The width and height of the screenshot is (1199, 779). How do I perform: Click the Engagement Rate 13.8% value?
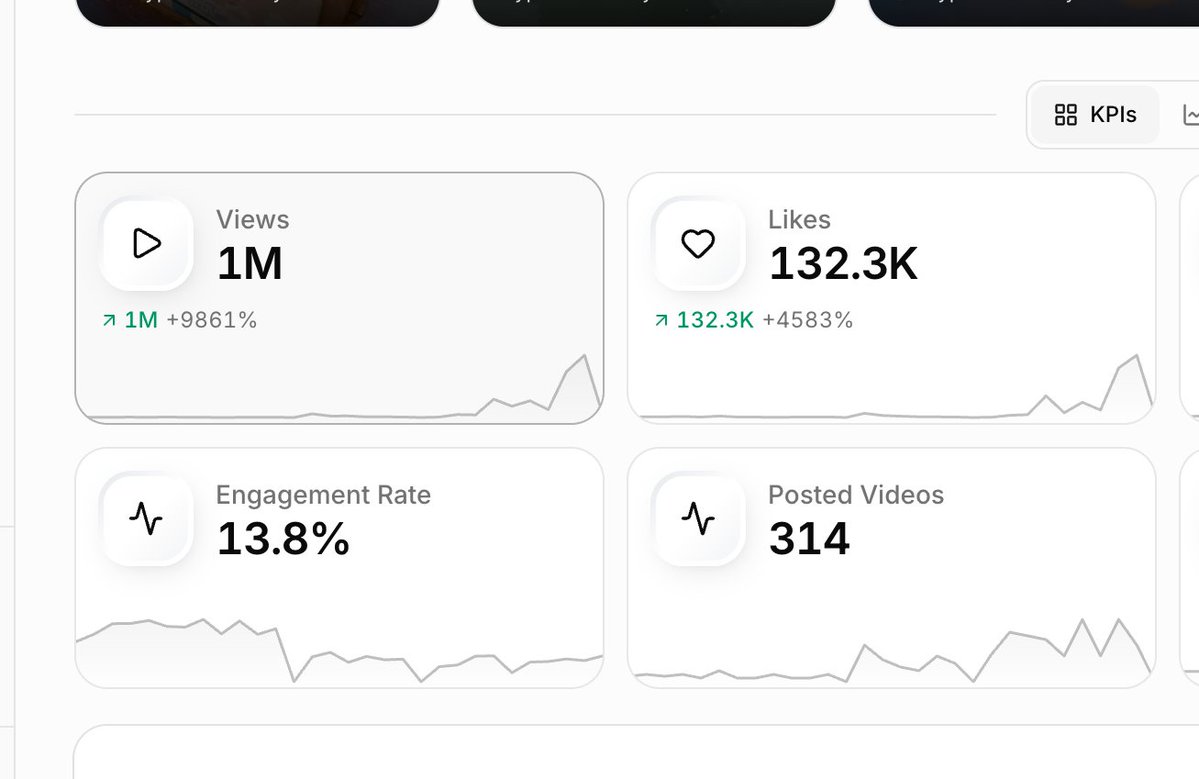(x=283, y=539)
